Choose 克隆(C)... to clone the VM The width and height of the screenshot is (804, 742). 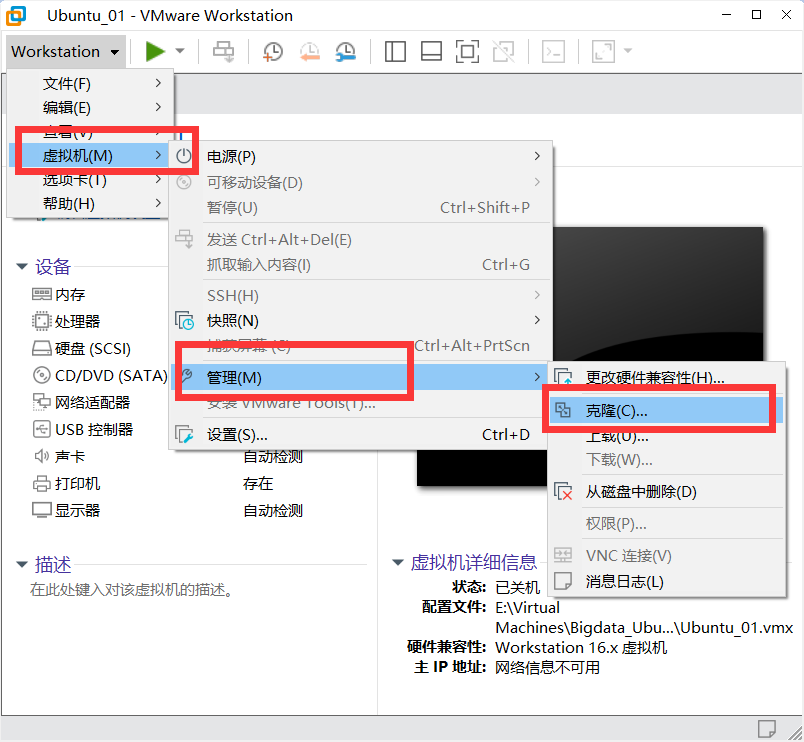[667, 411]
